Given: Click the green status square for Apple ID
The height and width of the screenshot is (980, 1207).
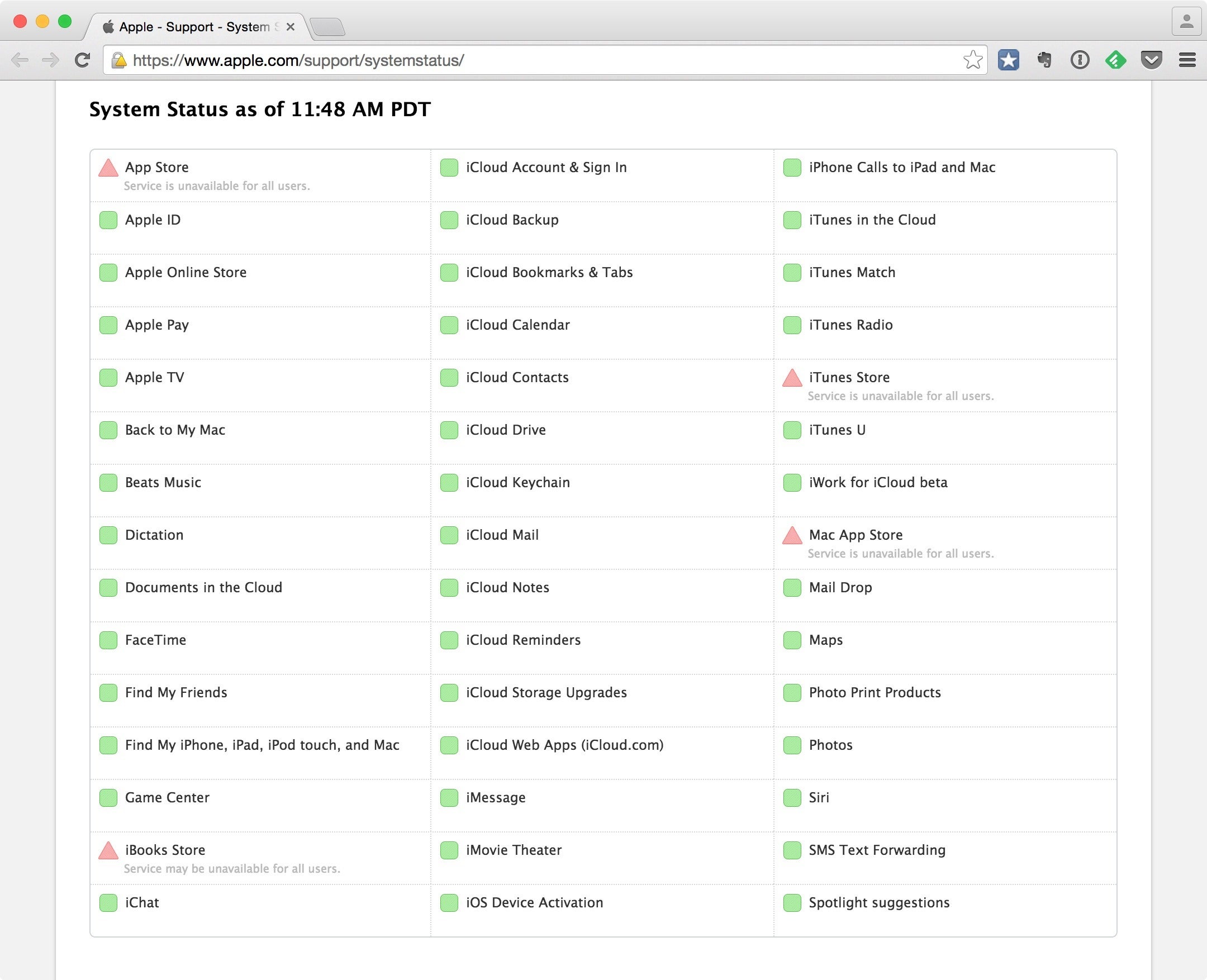Looking at the screenshot, I should pos(108,220).
